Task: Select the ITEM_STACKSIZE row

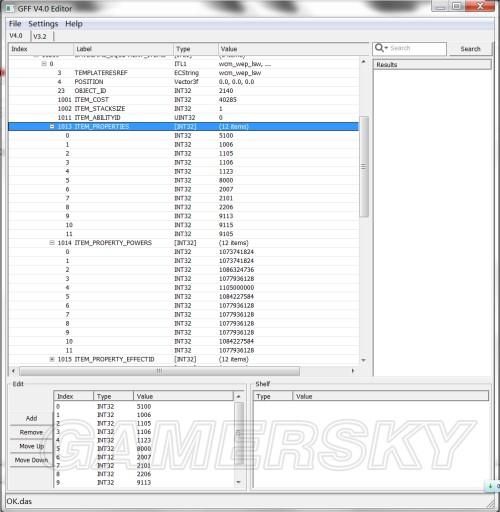Action: pos(183,109)
